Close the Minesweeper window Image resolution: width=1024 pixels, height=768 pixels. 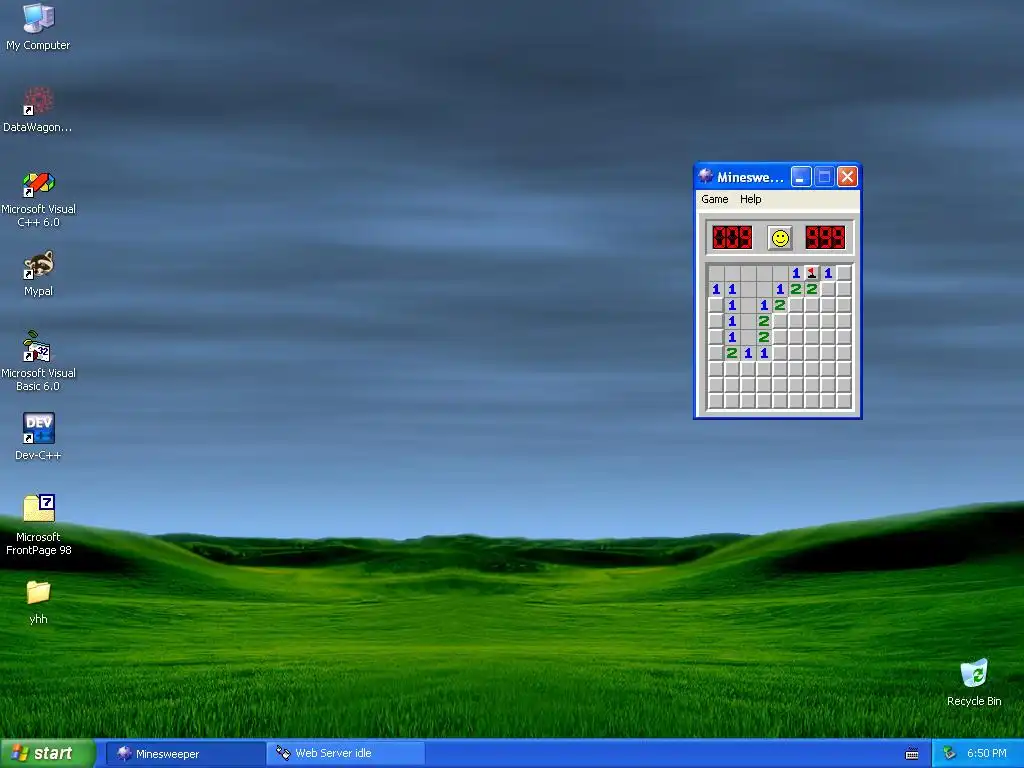tap(848, 176)
